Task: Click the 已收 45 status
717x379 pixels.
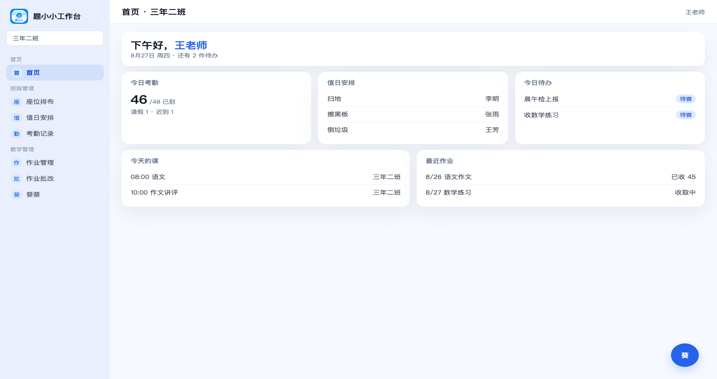Action: click(683, 177)
